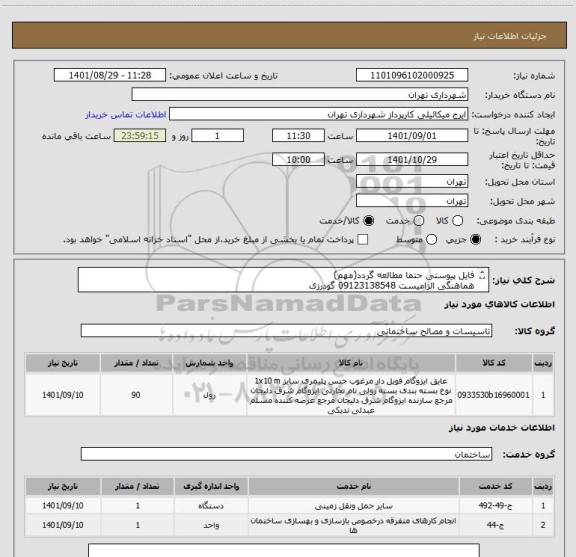Screen dimensions: 576x557
Task: Click the کد خدمت column header
Action: (x=495, y=486)
